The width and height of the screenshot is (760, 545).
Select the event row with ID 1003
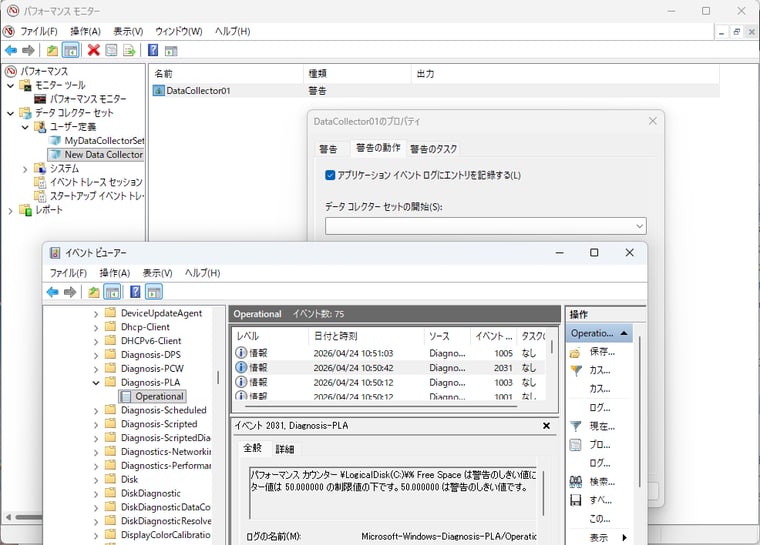[x=391, y=382]
